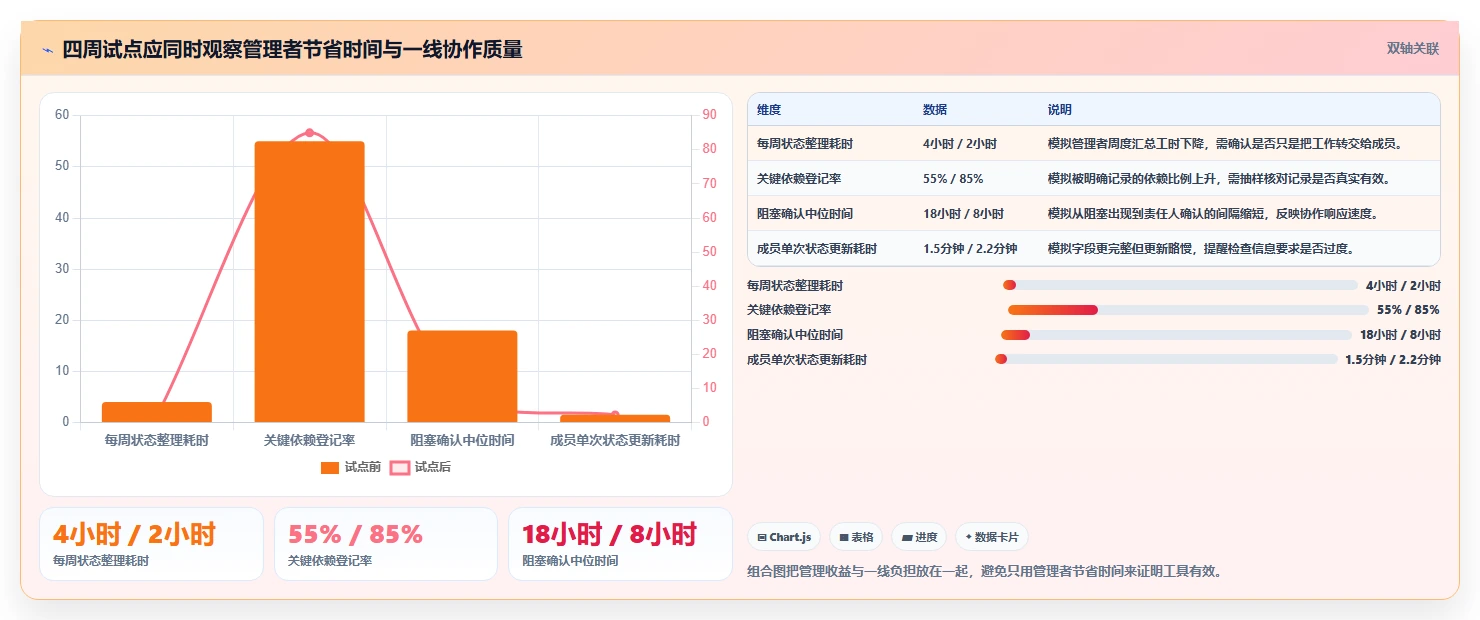Image resolution: width=1480 pixels, height=620 pixels.
Task: Click the 阻塞确认中位时间 x-axis label
Action: coord(462,440)
